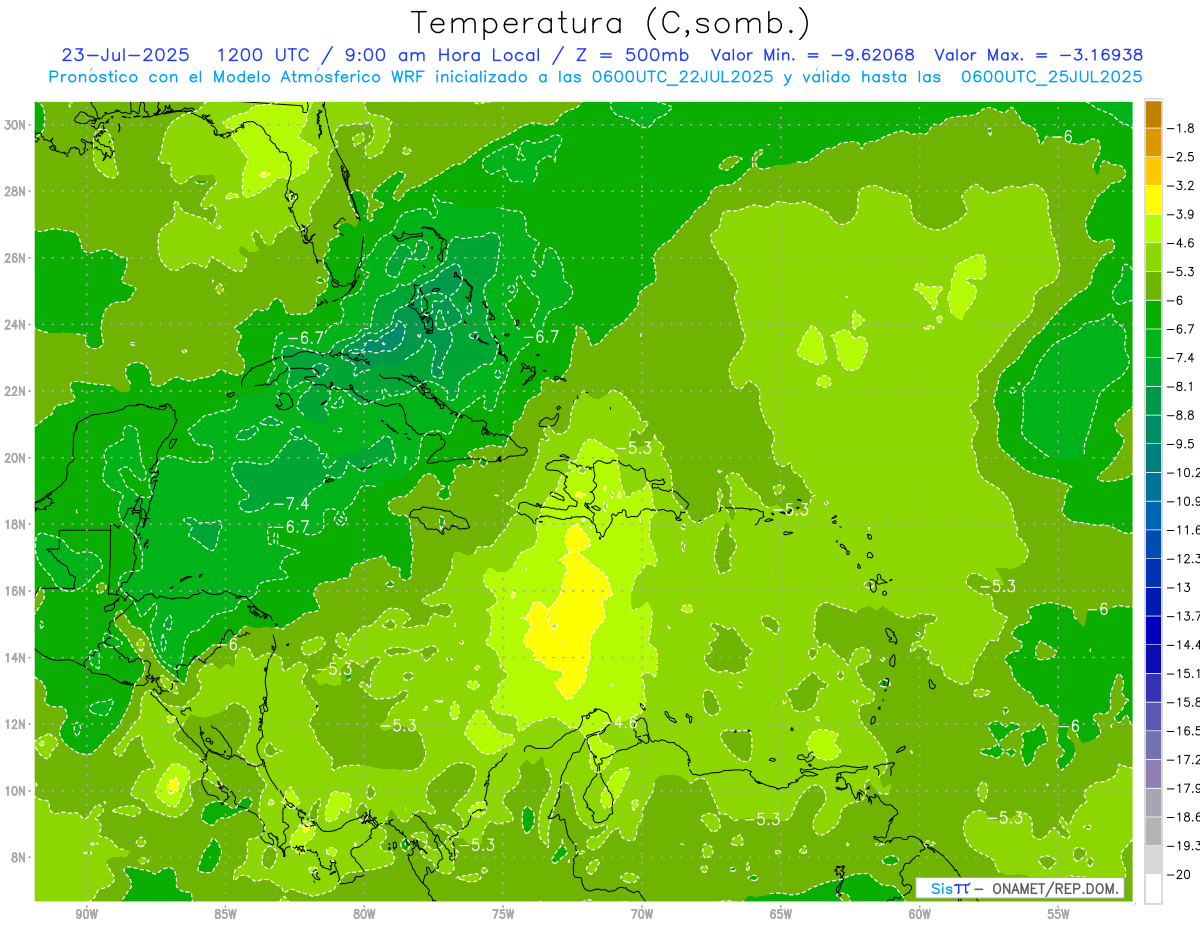This screenshot has height=927, width=1200.
Task: Click the 28N latitude axis label
Action: (16, 191)
